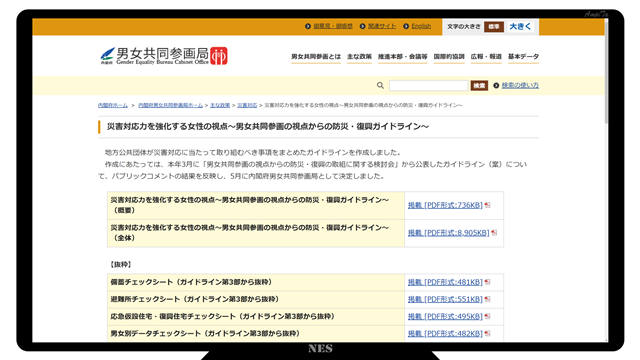Click the guideline （全体） row label
Screen dimensions: 640x360
click(x=250, y=233)
